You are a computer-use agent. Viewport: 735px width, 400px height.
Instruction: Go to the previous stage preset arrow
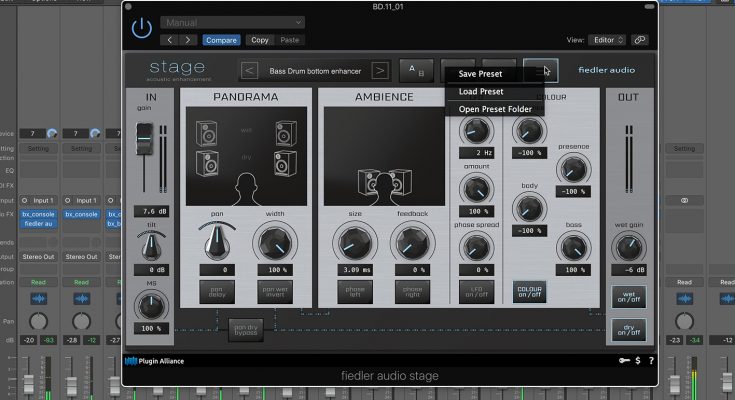pyautogui.click(x=250, y=70)
